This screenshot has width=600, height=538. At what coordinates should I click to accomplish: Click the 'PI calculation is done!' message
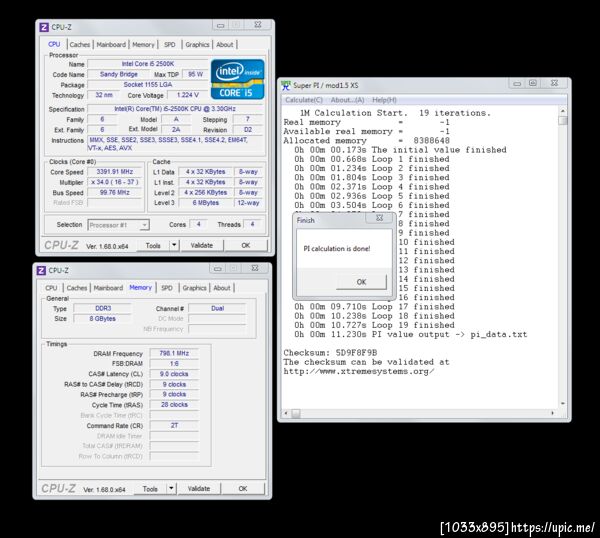tap(337, 249)
